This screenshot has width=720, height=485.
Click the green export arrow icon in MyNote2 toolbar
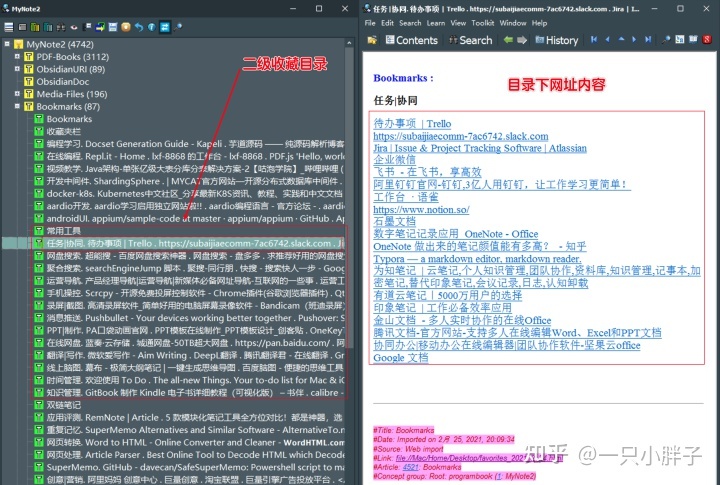(100, 27)
